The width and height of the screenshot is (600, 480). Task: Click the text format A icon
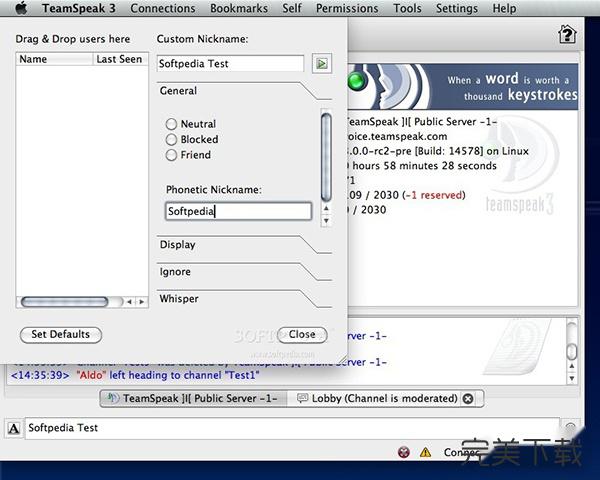(14, 428)
